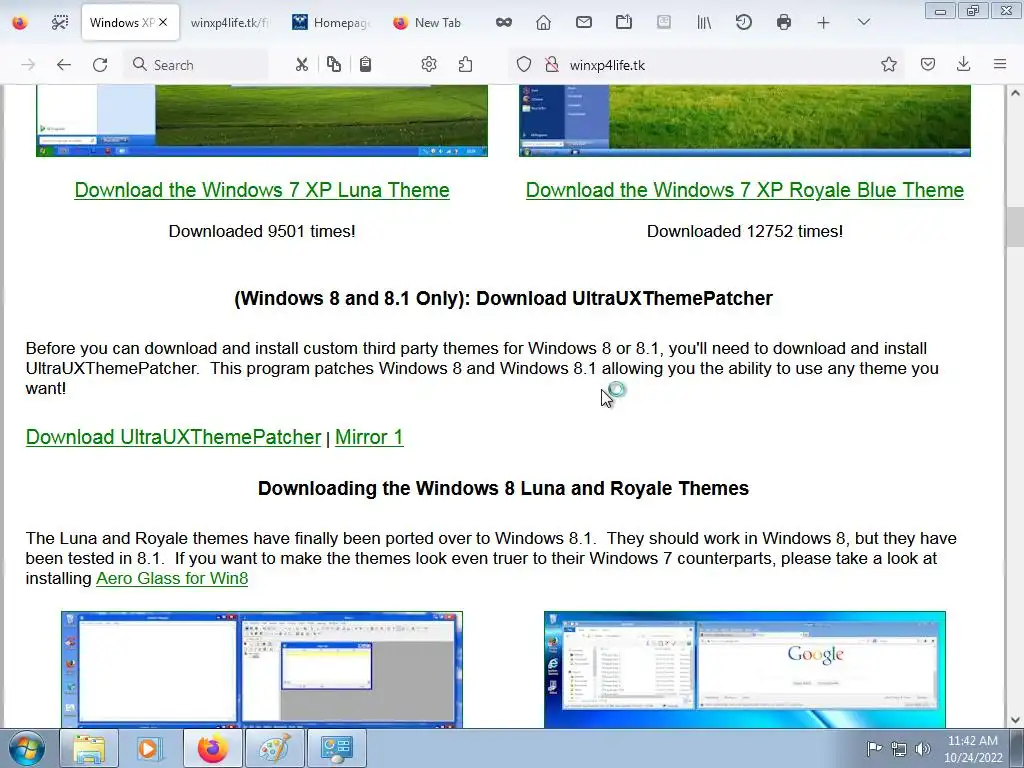Screen dimensions: 1024x768
Task: Click the Windows 8 Luna theme screenshot
Action: pos(262,669)
